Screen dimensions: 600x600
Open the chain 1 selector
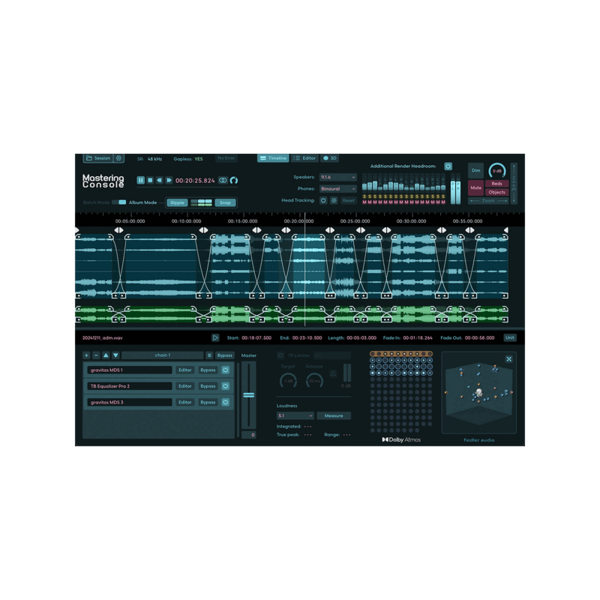163,355
